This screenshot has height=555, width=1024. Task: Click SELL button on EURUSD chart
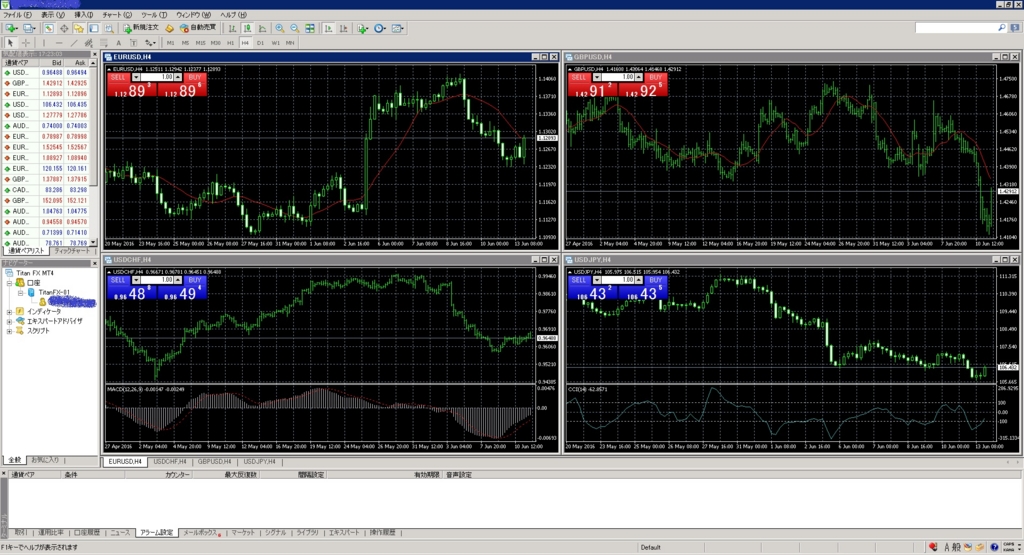(x=118, y=77)
